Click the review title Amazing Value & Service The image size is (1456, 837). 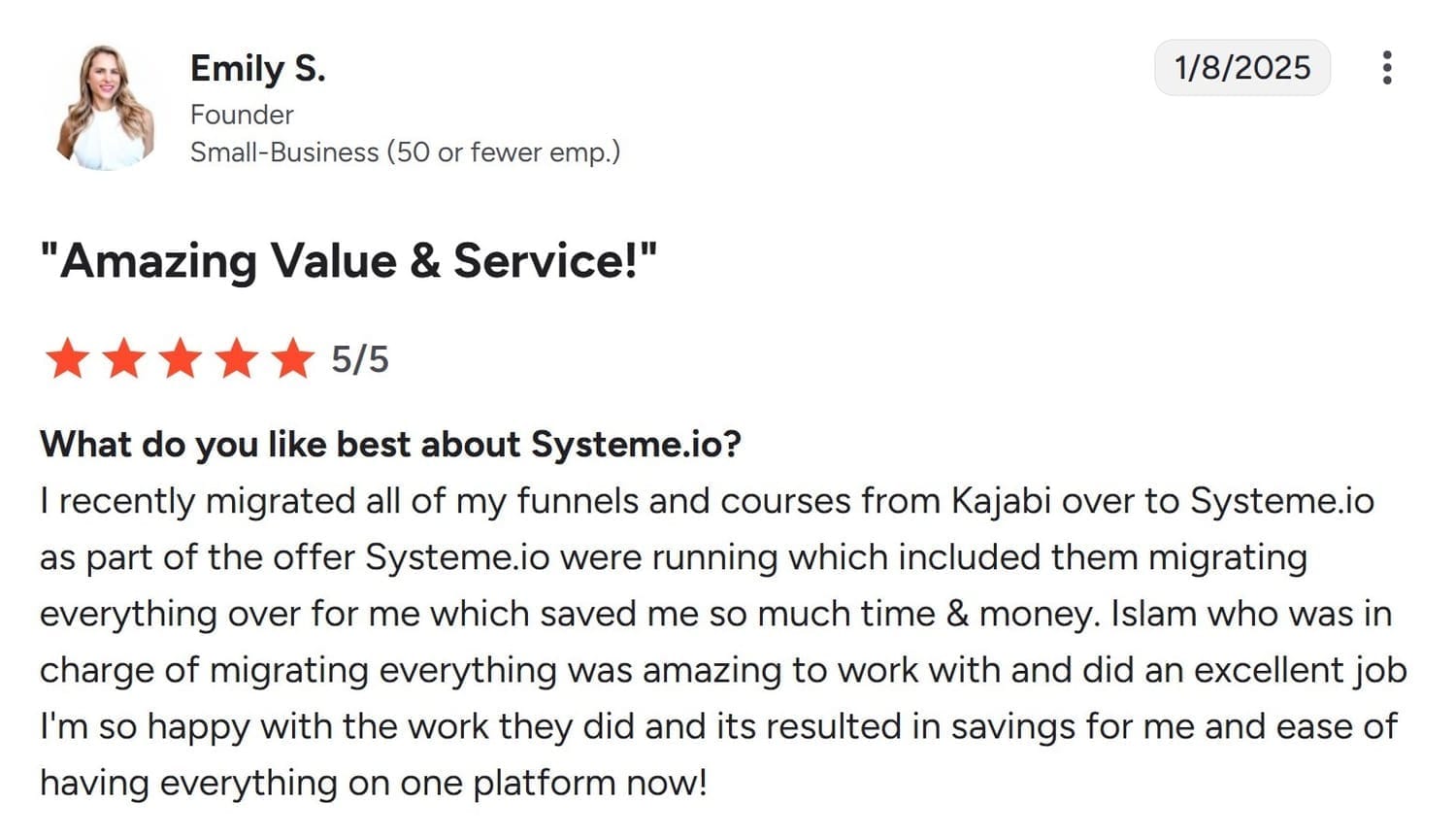coord(349,259)
